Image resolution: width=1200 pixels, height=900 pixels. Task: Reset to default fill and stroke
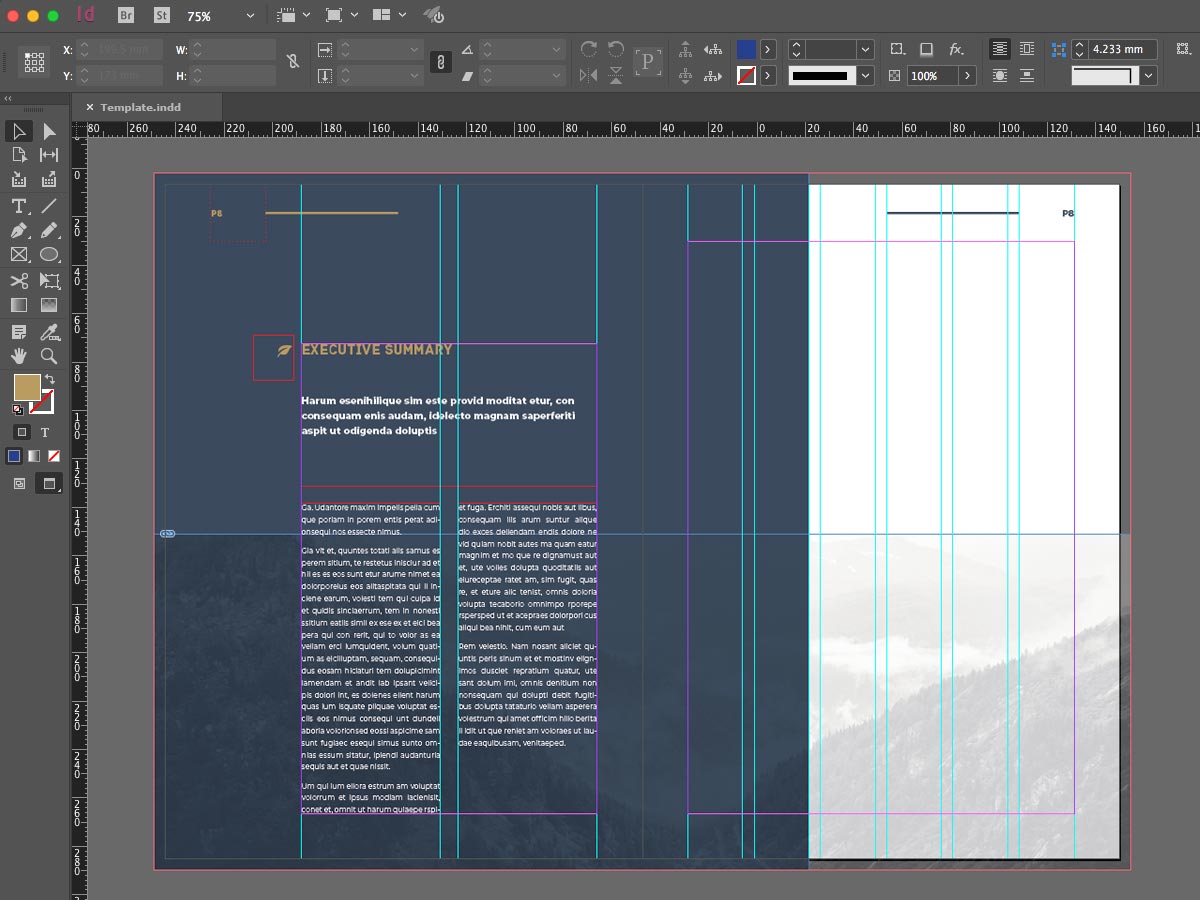17,409
